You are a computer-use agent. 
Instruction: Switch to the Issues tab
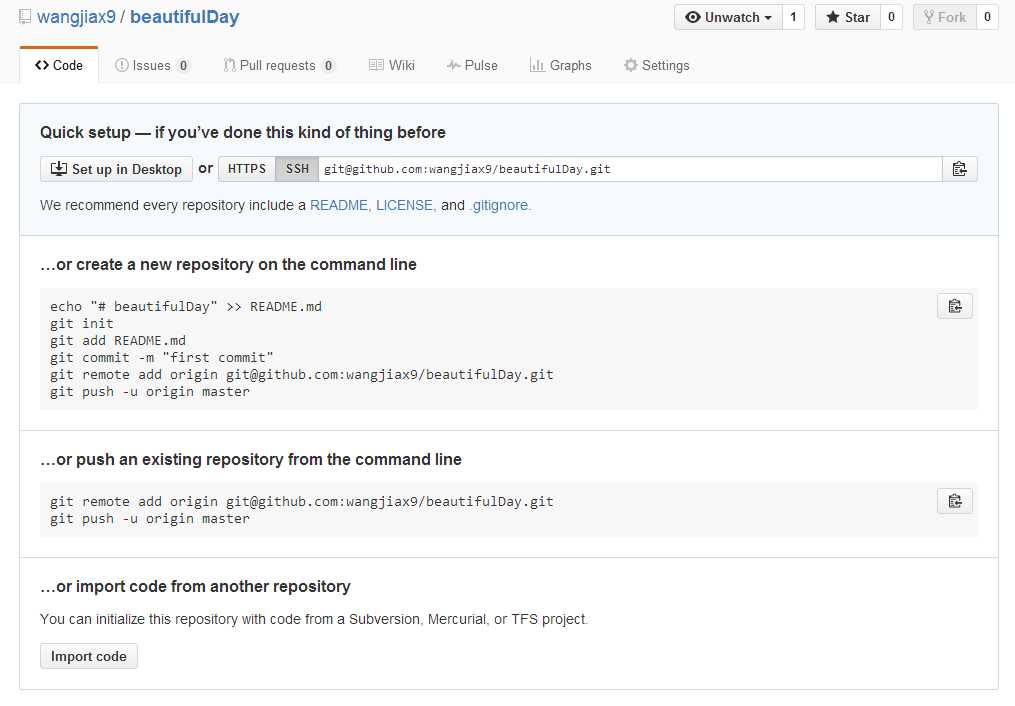click(x=151, y=65)
